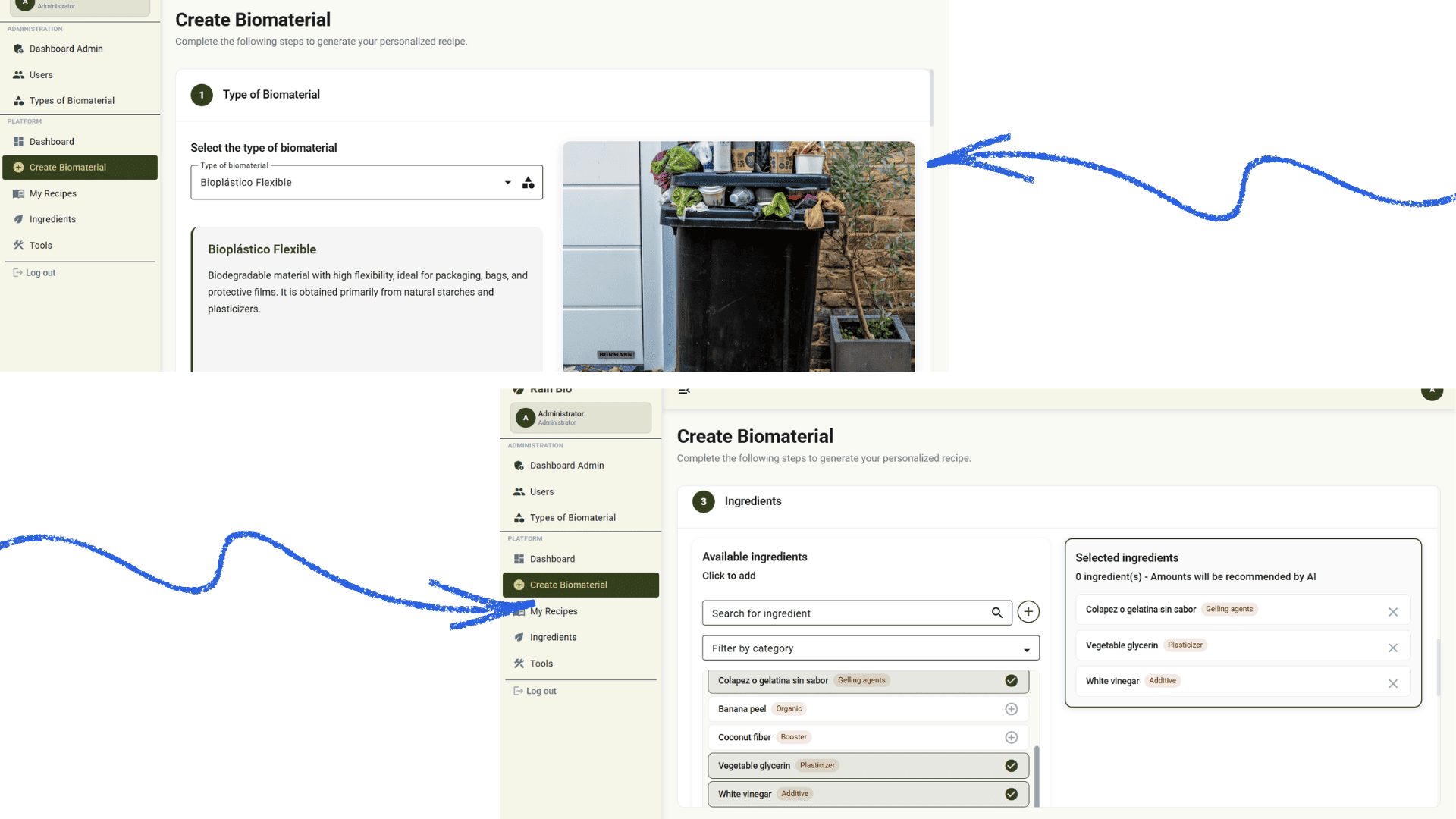Open the Administrator profile card in lower screenshot
1456x819 pixels.
581,418
